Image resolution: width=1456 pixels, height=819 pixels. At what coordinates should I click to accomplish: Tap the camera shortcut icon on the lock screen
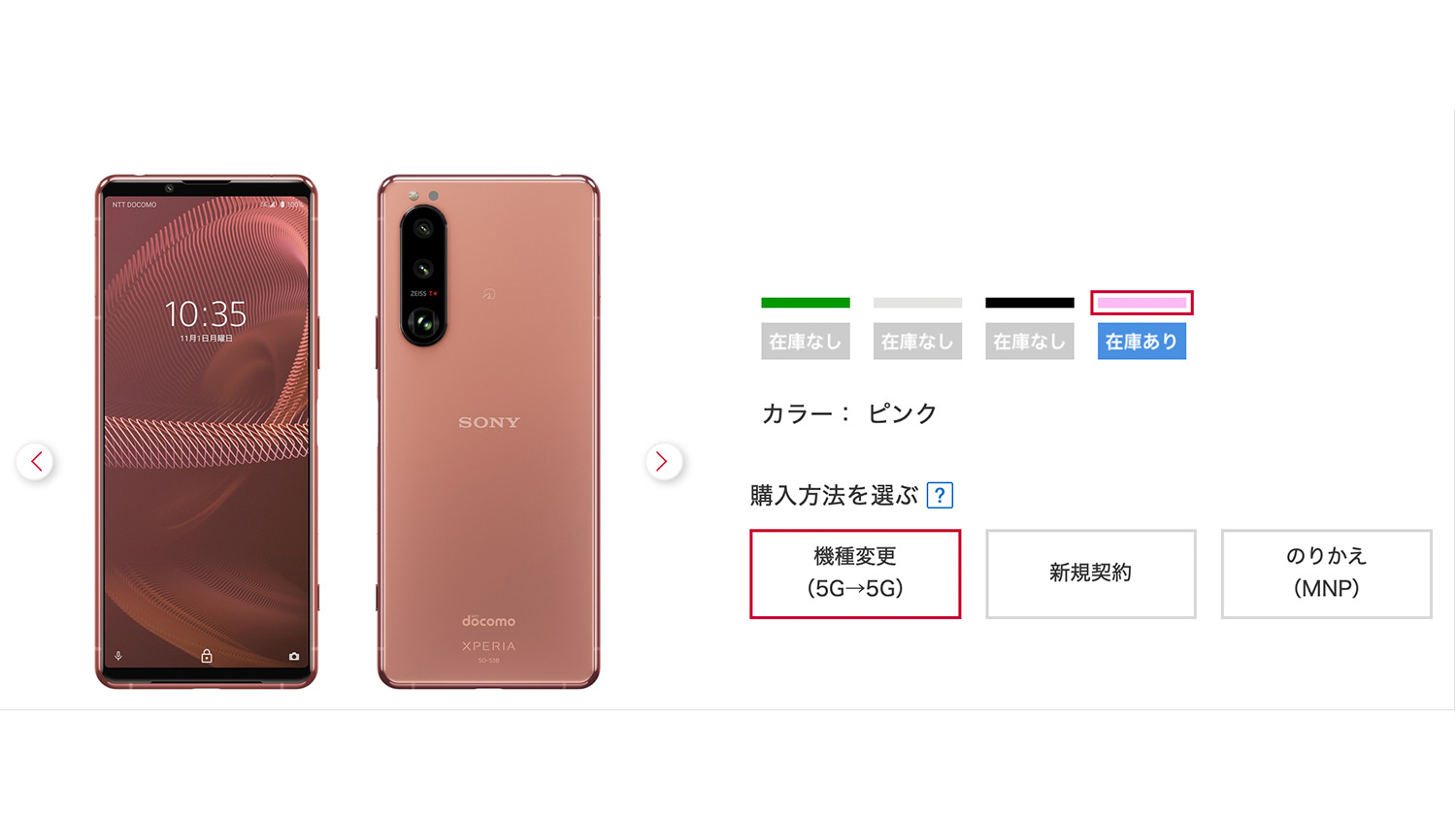pos(294,657)
